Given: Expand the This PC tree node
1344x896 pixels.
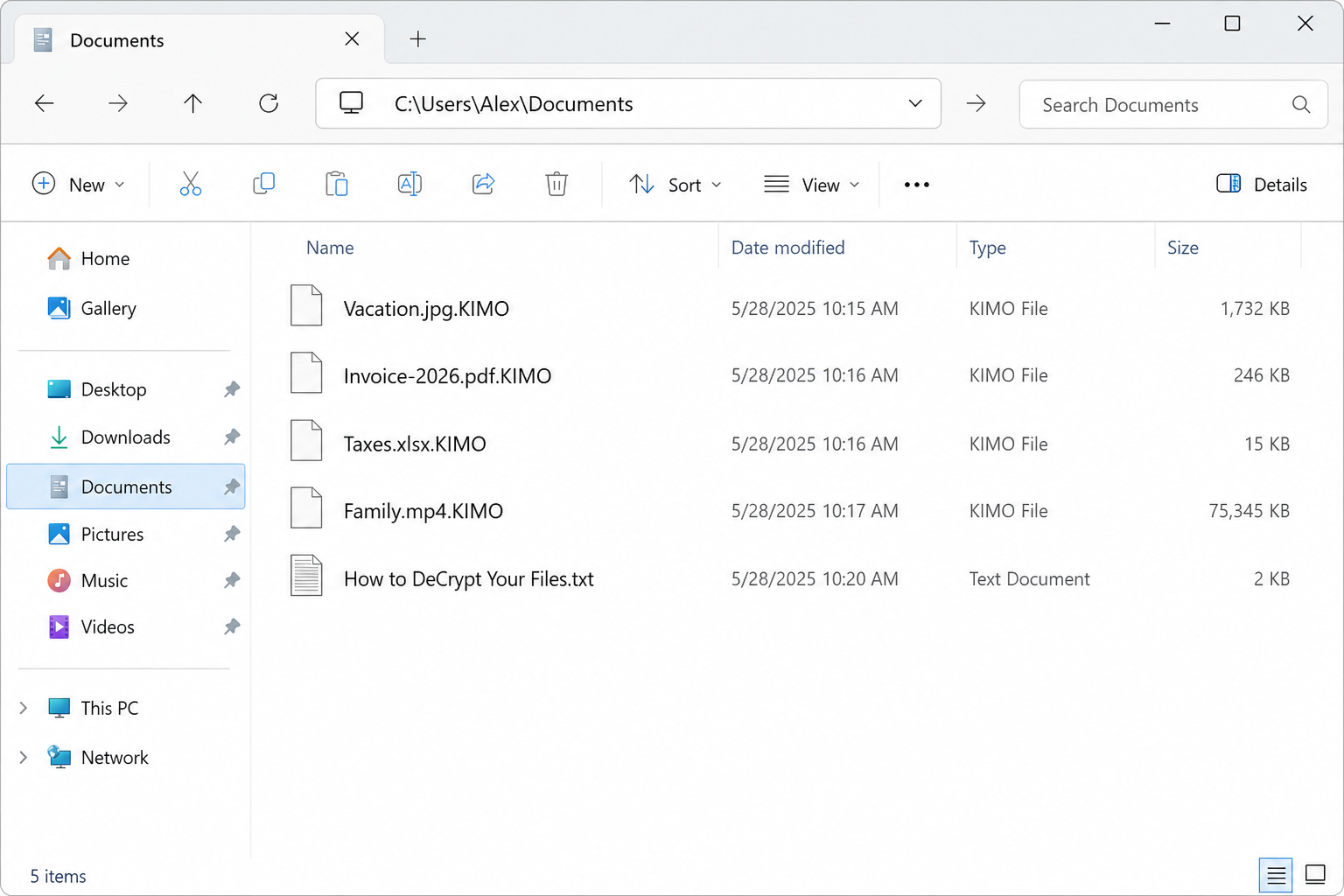Looking at the screenshot, I should [24, 708].
